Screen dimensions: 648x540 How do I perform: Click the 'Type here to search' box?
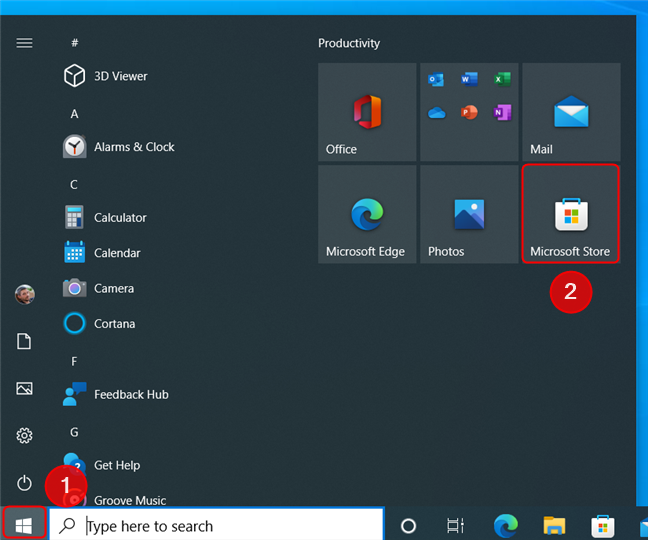(x=217, y=526)
